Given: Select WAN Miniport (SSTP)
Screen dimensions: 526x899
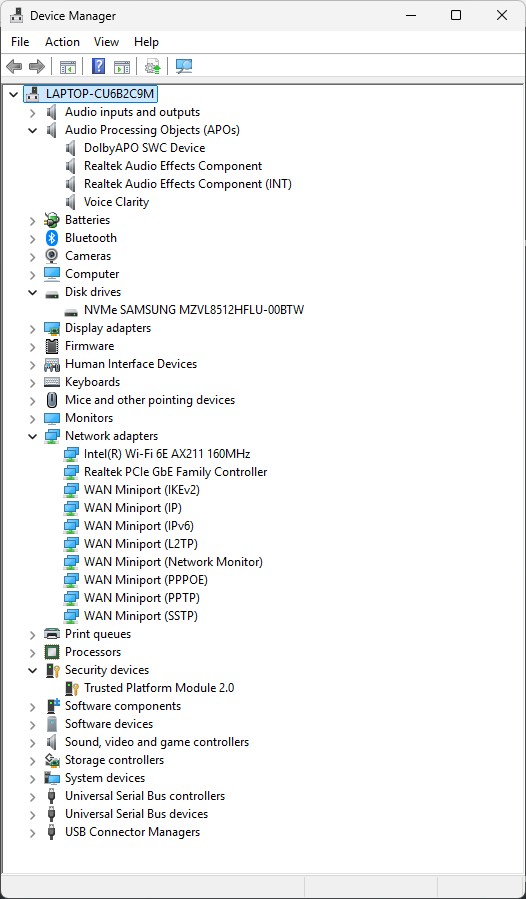Looking at the screenshot, I should tap(141, 616).
